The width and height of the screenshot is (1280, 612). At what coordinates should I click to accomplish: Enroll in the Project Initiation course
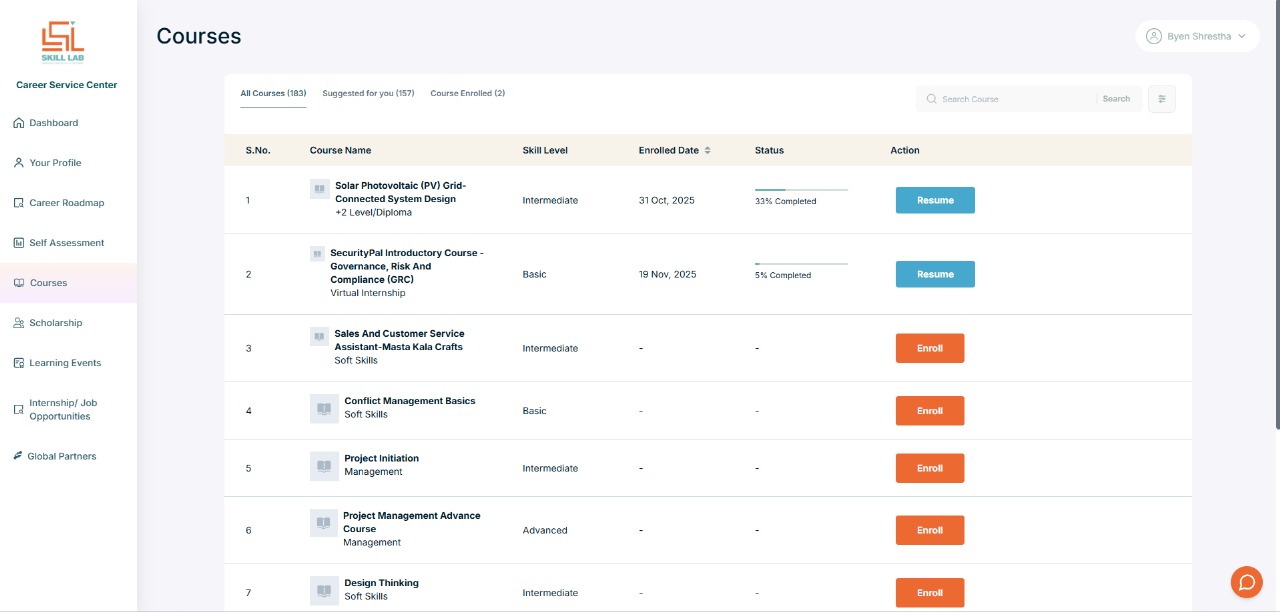(929, 468)
